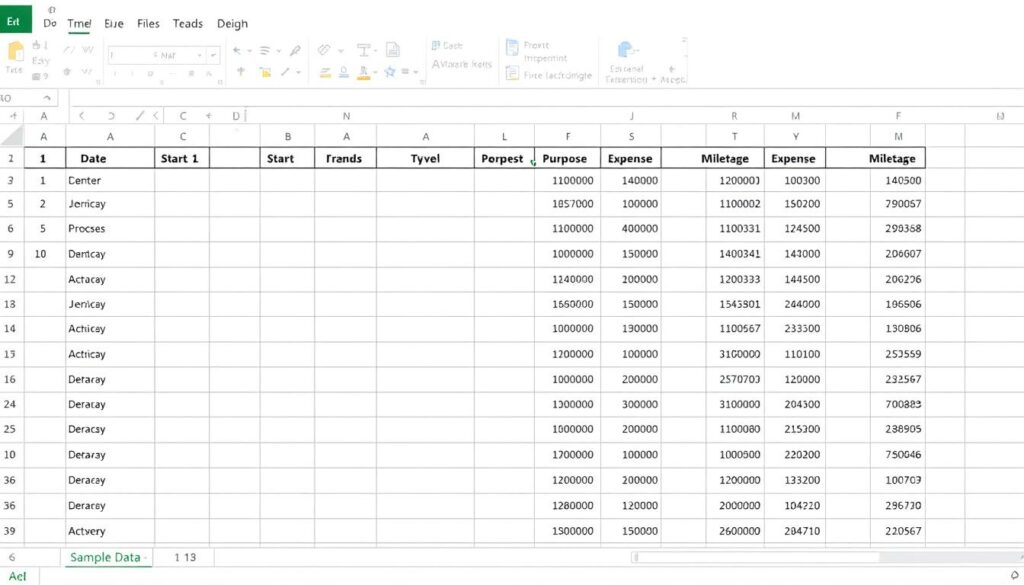Open the Deigh ribbon tab
The width and height of the screenshot is (1024, 585).
click(232, 24)
